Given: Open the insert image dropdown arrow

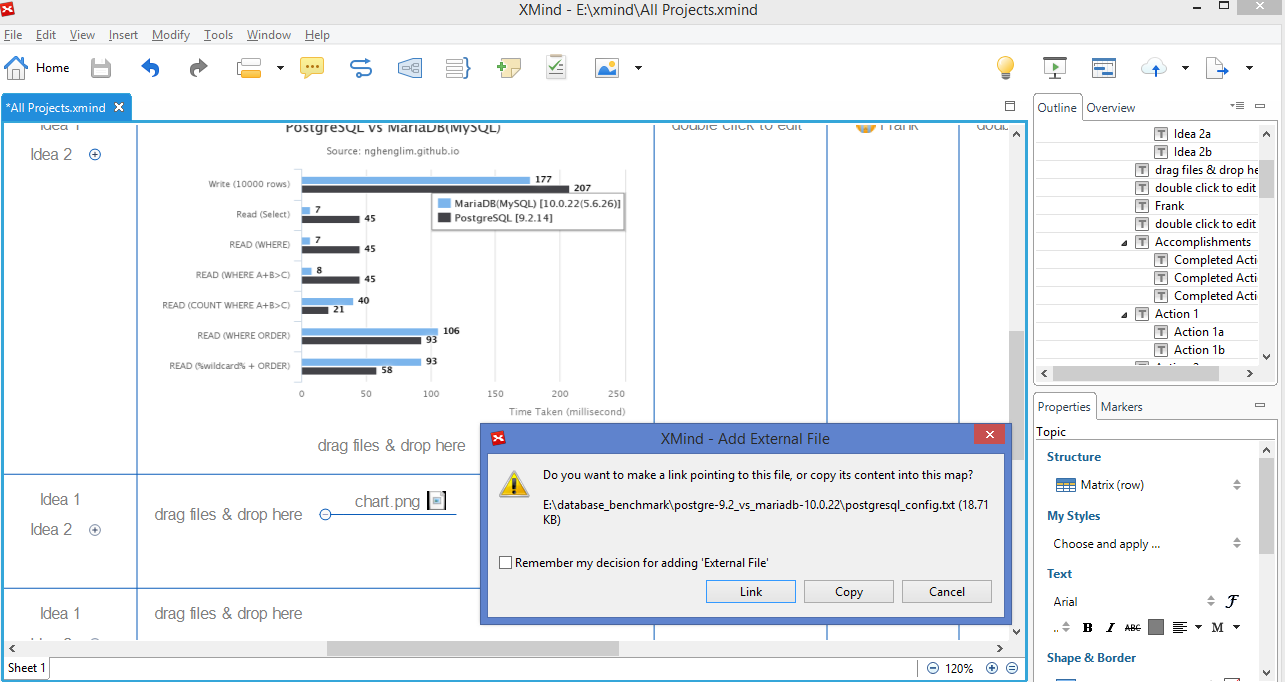Looking at the screenshot, I should (x=638, y=68).
